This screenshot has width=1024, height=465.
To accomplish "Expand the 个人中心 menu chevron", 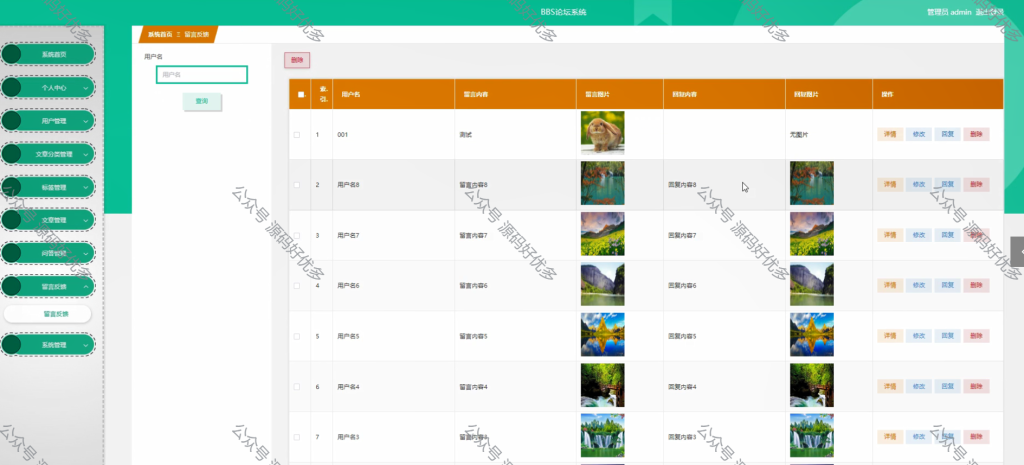I will click(x=86, y=88).
